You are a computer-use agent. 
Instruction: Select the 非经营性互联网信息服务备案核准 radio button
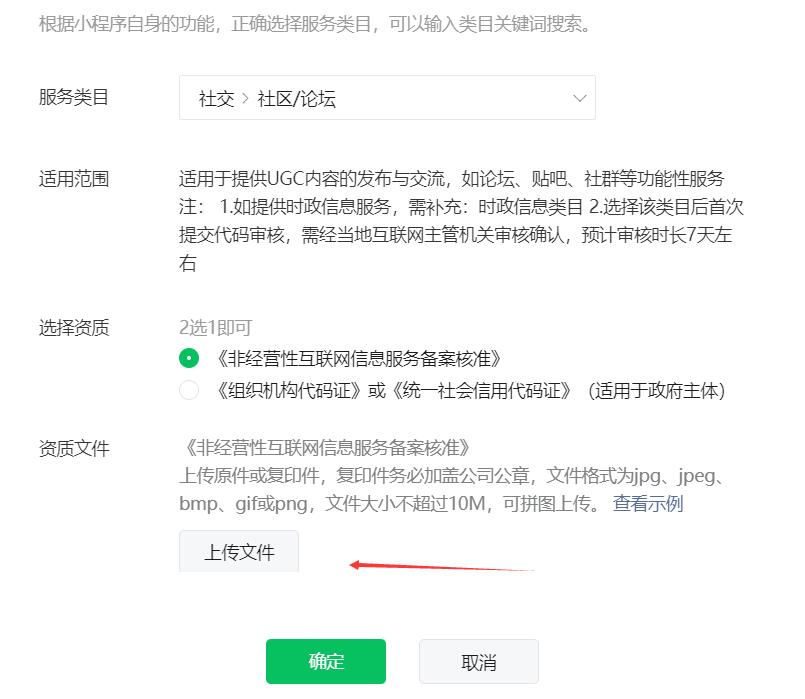click(189, 358)
